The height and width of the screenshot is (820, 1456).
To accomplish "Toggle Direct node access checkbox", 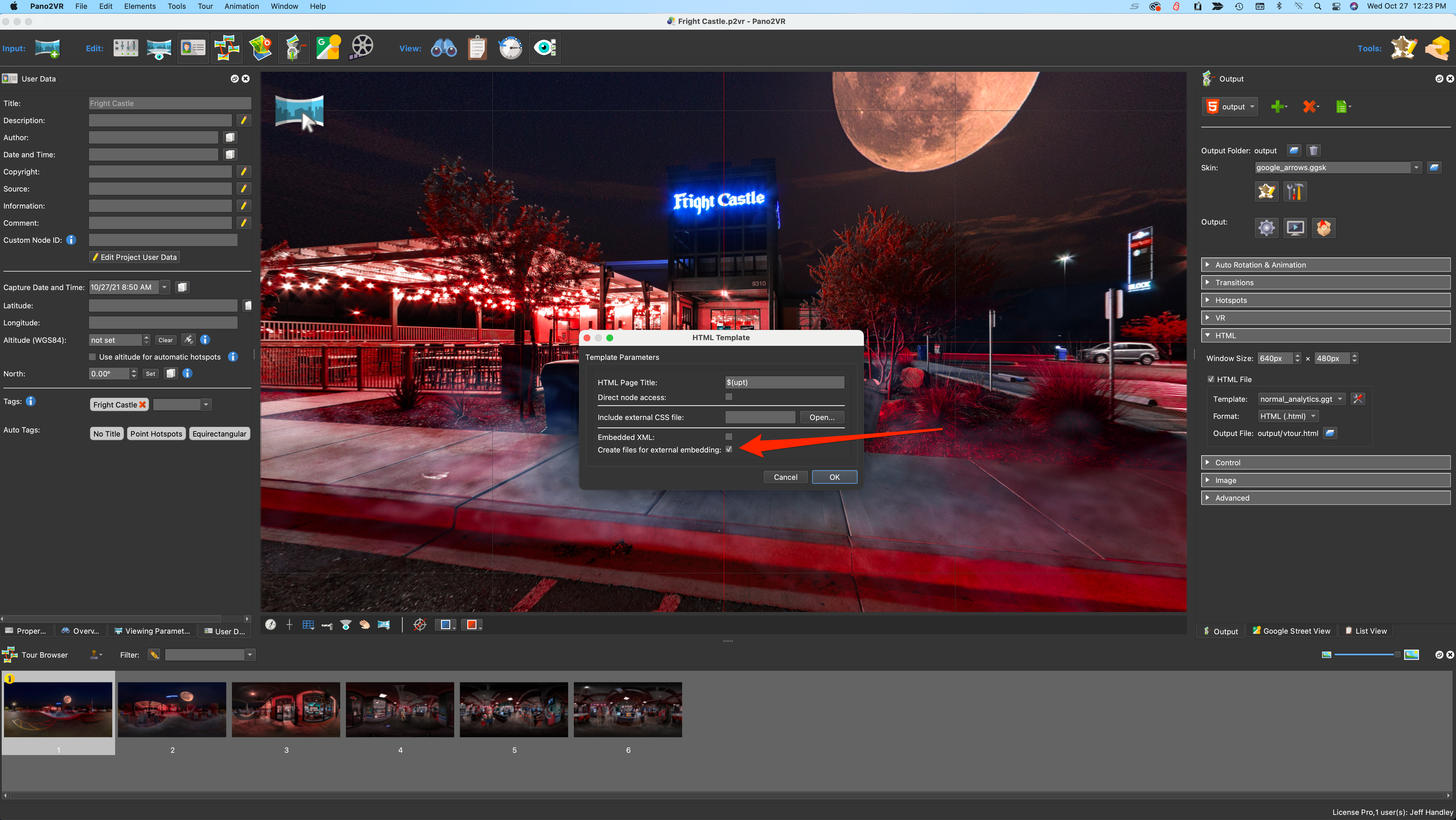I will 729,397.
